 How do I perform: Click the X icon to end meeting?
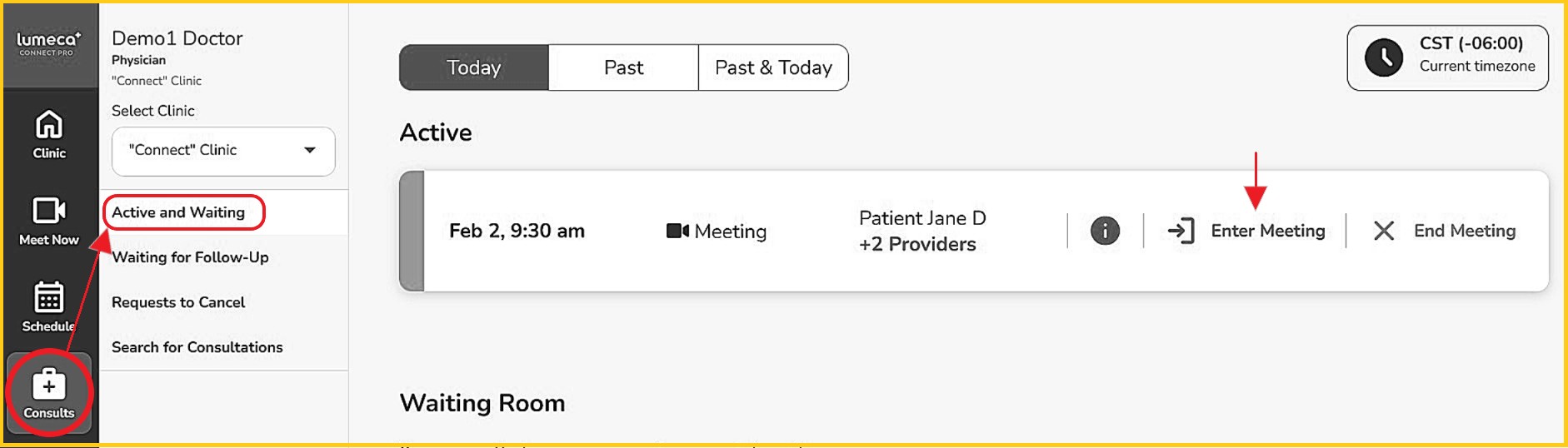(1384, 231)
